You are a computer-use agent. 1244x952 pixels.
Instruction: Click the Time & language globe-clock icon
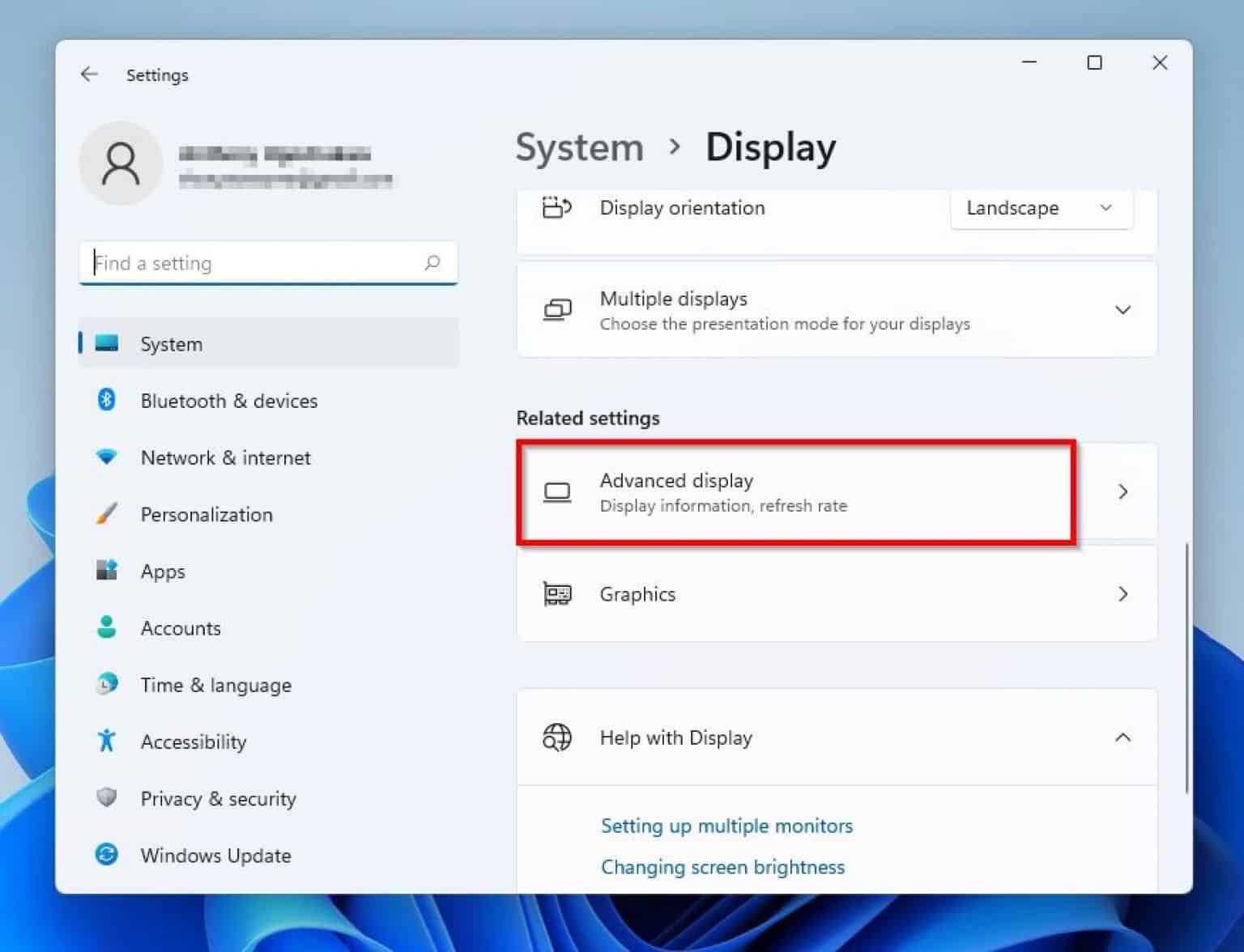pos(107,684)
